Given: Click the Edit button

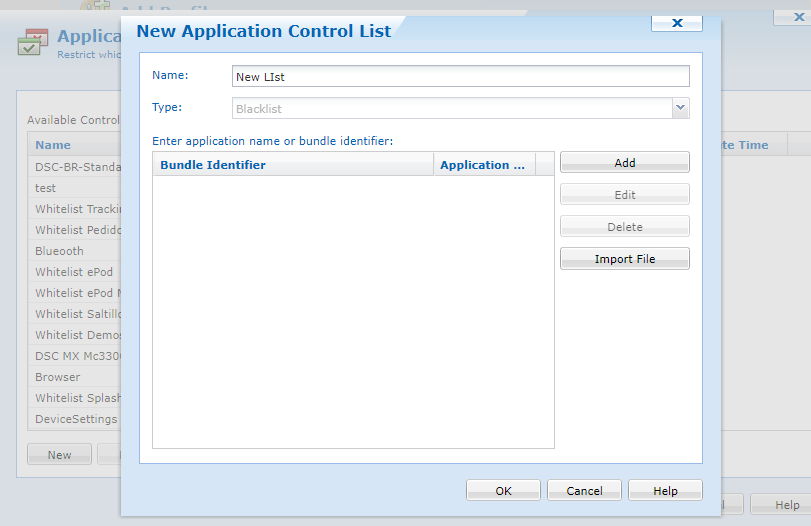Looking at the screenshot, I should point(624,195).
